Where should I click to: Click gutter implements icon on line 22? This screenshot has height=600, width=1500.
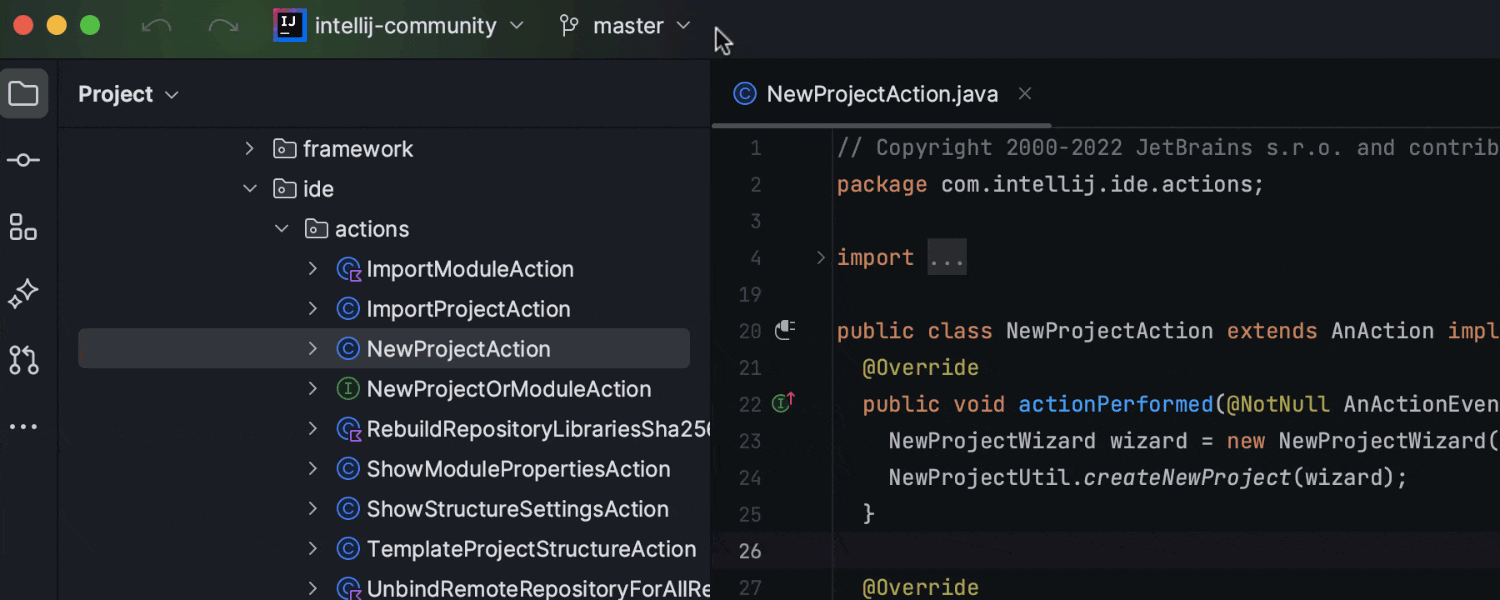(x=783, y=404)
